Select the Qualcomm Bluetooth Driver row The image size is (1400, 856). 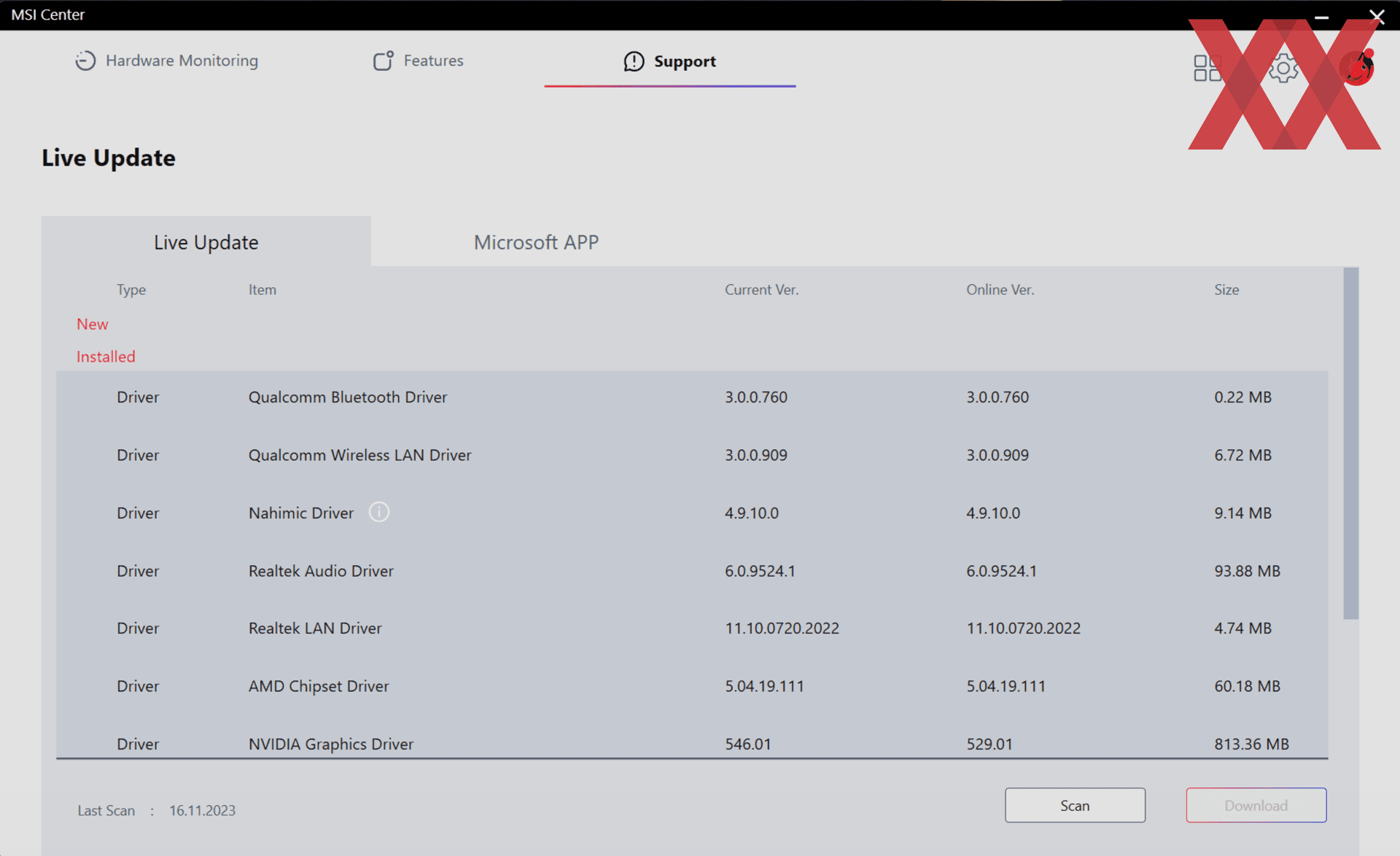click(692, 397)
